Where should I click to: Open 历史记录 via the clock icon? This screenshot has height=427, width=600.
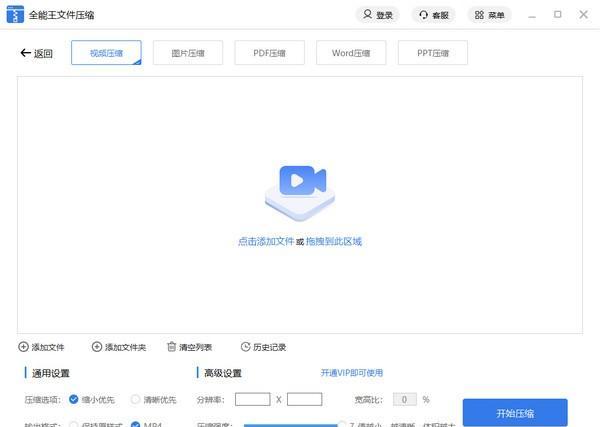(x=245, y=347)
